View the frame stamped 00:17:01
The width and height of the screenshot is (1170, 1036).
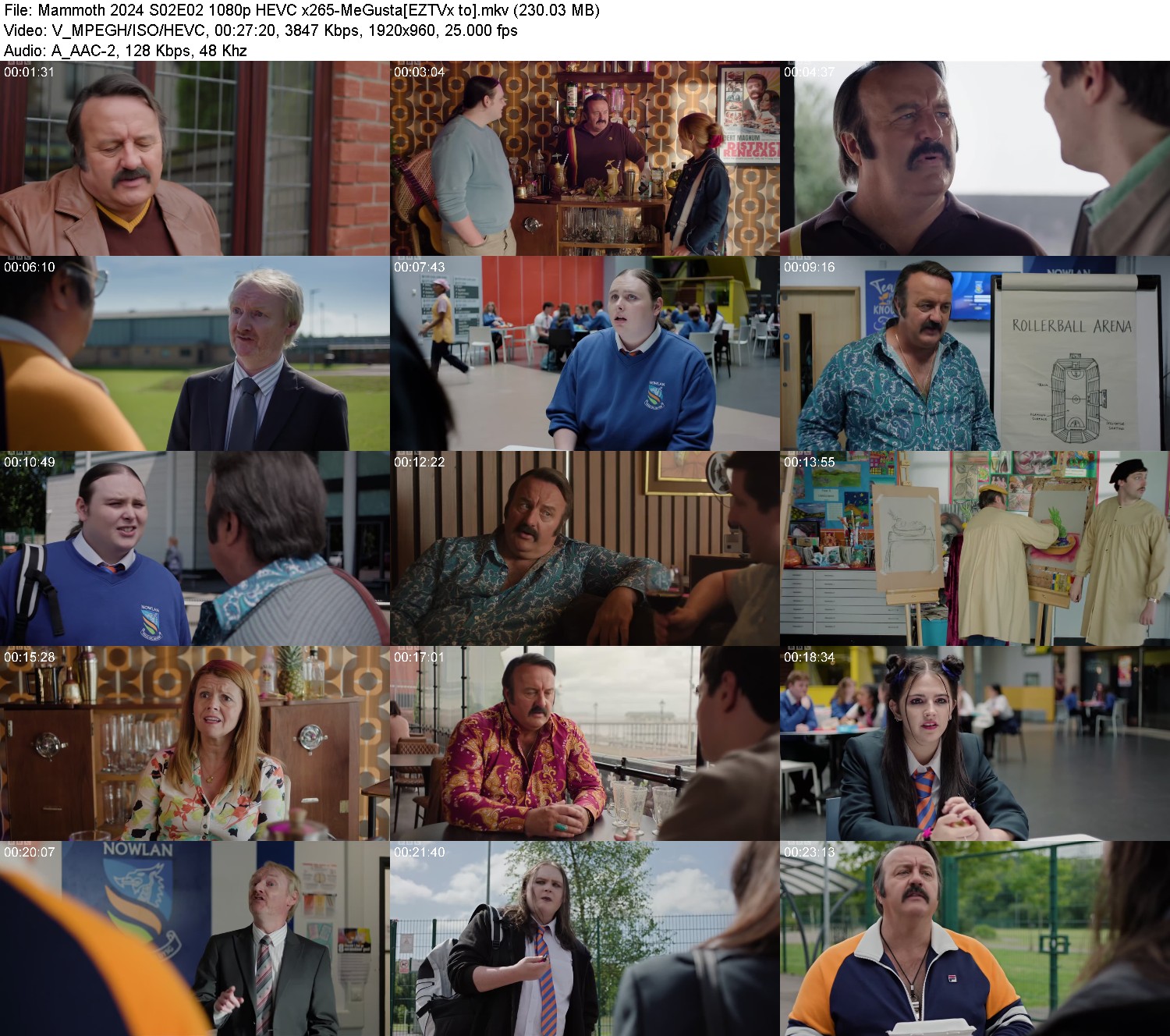(585, 743)
